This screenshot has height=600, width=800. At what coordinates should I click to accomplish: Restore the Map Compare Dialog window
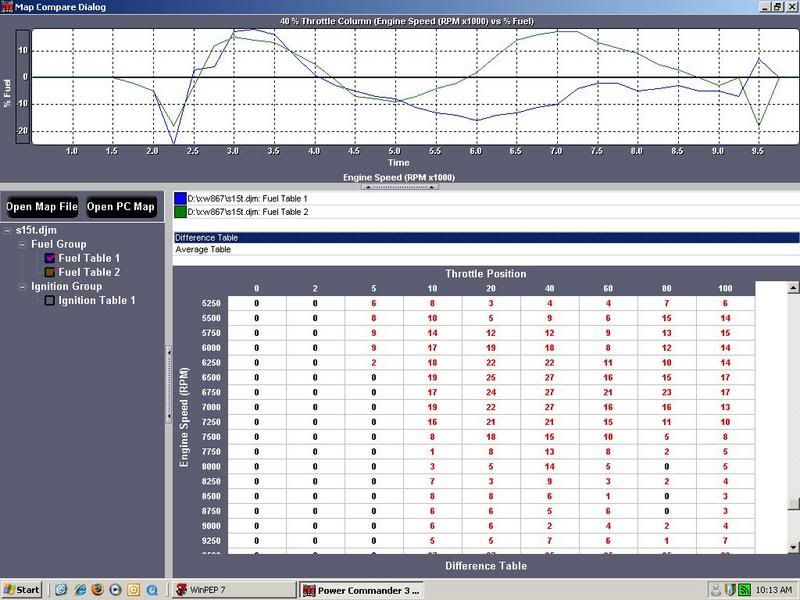[777, 7]
